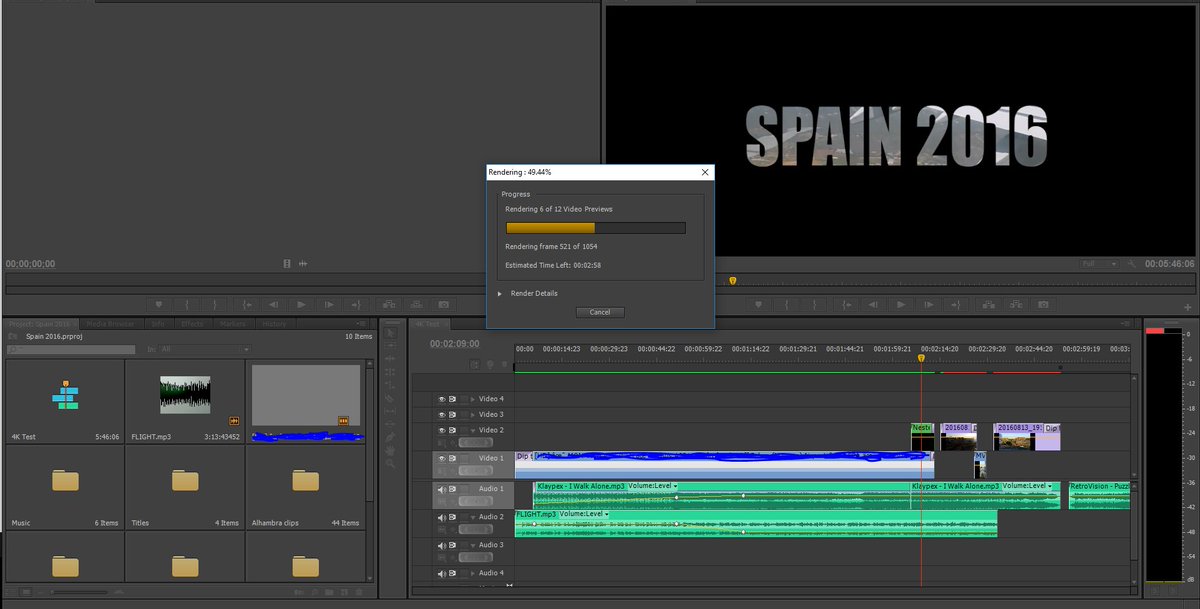Mark In point in Program monitor
Viewport: 1200px width, 609px height.
(x=787, y=305)
